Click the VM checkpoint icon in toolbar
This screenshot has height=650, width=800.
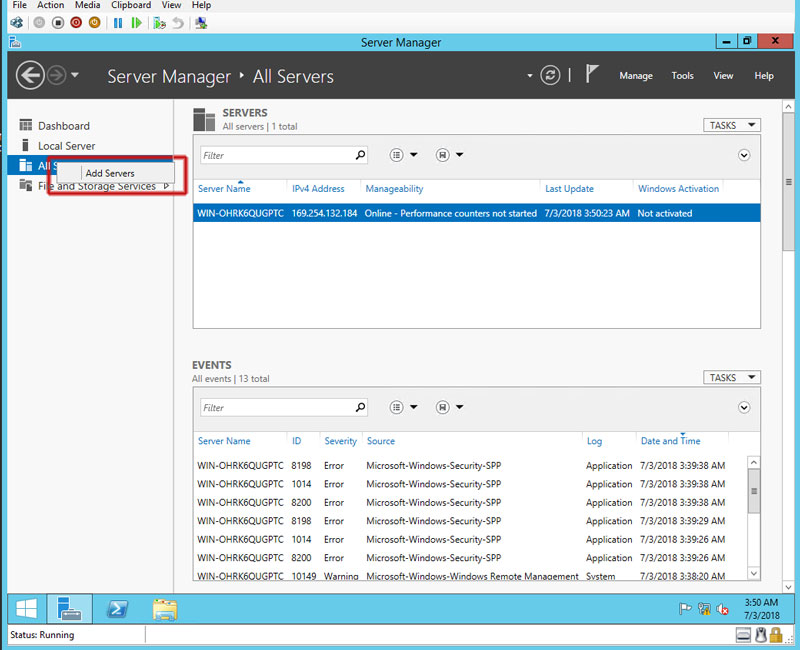(x=159, y=22)
